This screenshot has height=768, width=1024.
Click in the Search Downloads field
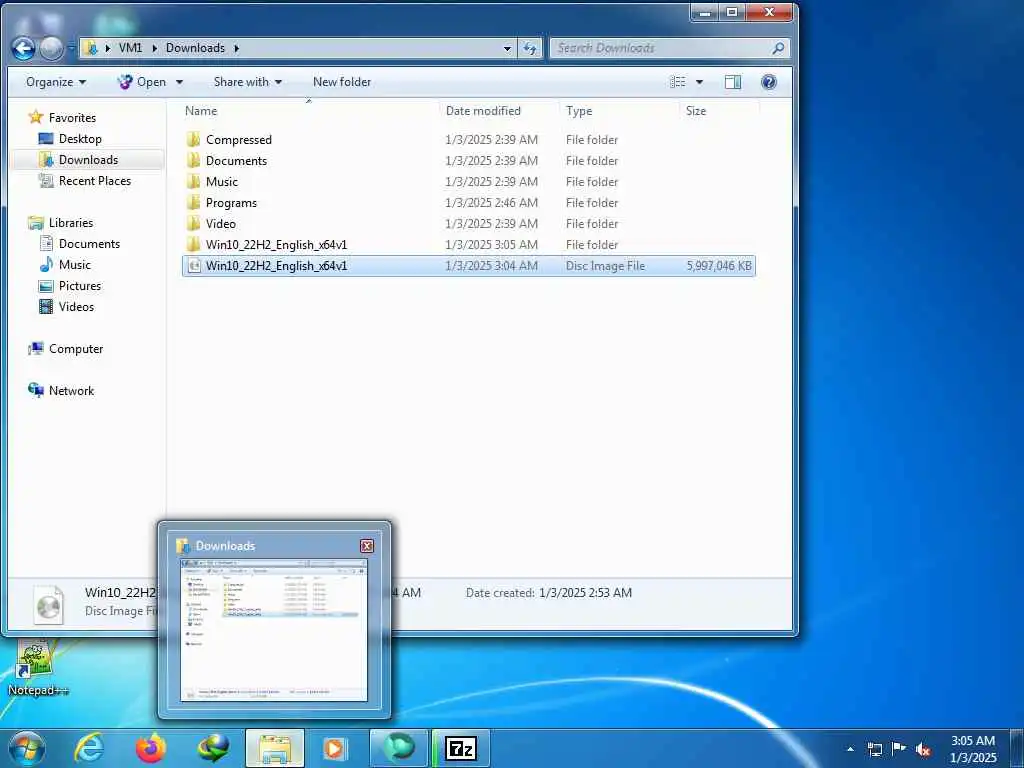point(660,48)
